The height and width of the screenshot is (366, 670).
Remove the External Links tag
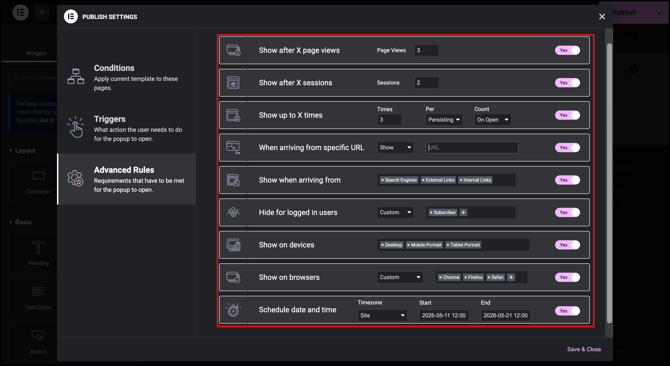coord(423,180)
